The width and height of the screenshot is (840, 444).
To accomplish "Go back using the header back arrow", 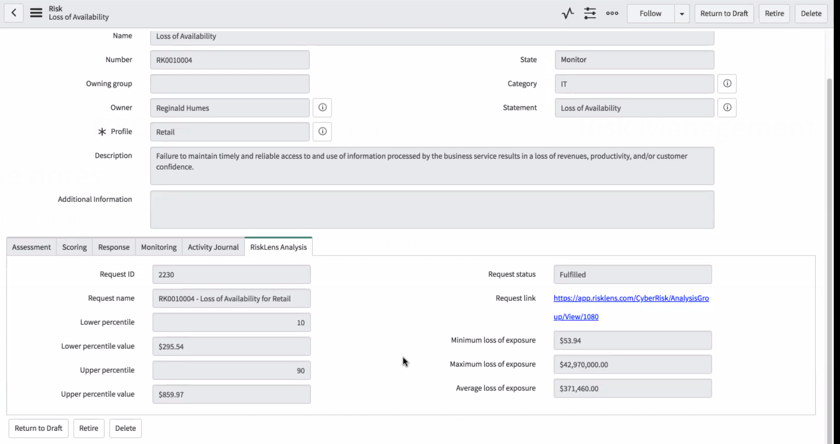I will point(14,13).
